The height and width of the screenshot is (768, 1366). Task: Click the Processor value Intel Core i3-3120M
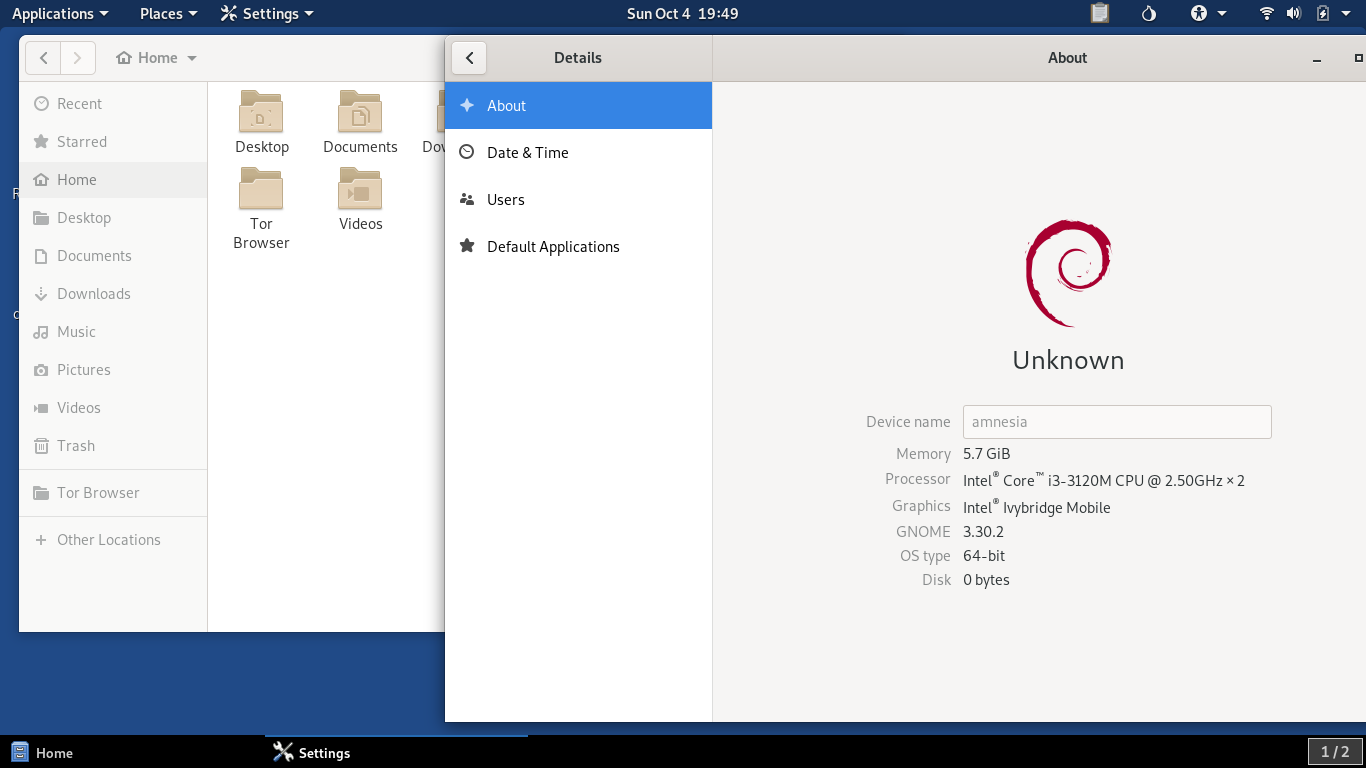tap(1104, 480)
